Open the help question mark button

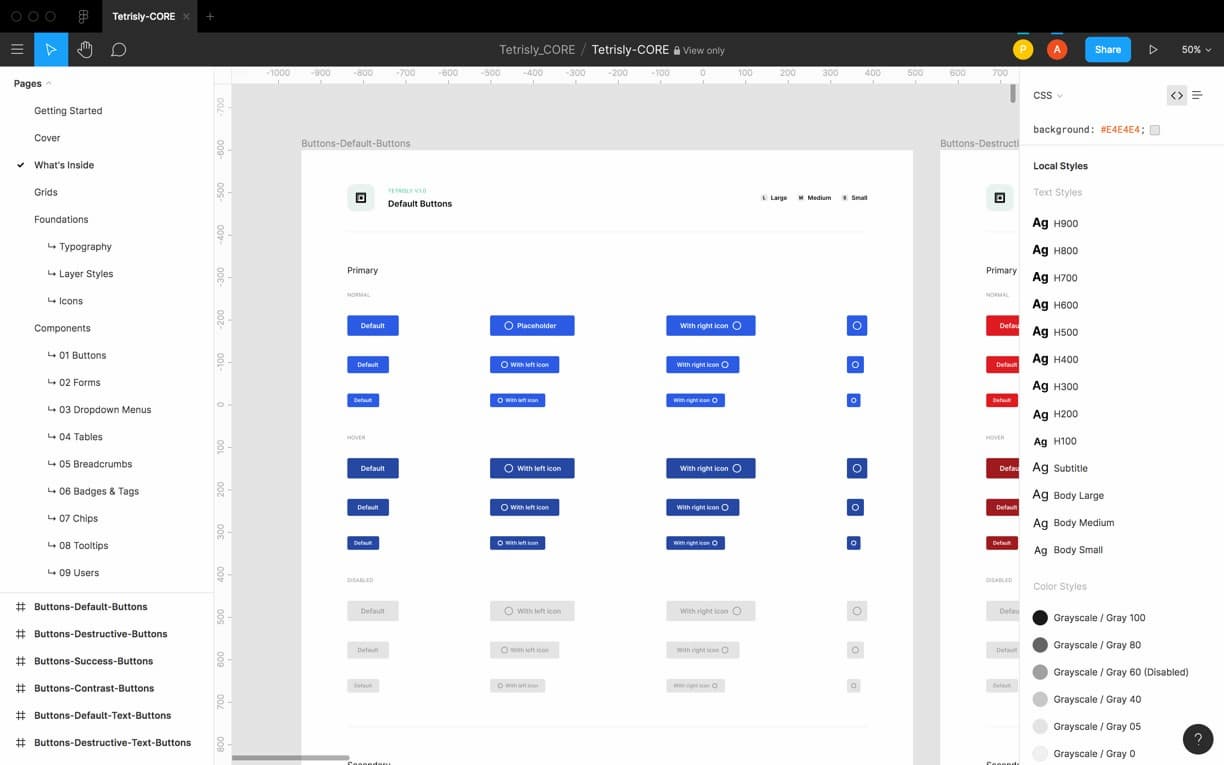coord(1198,739)
